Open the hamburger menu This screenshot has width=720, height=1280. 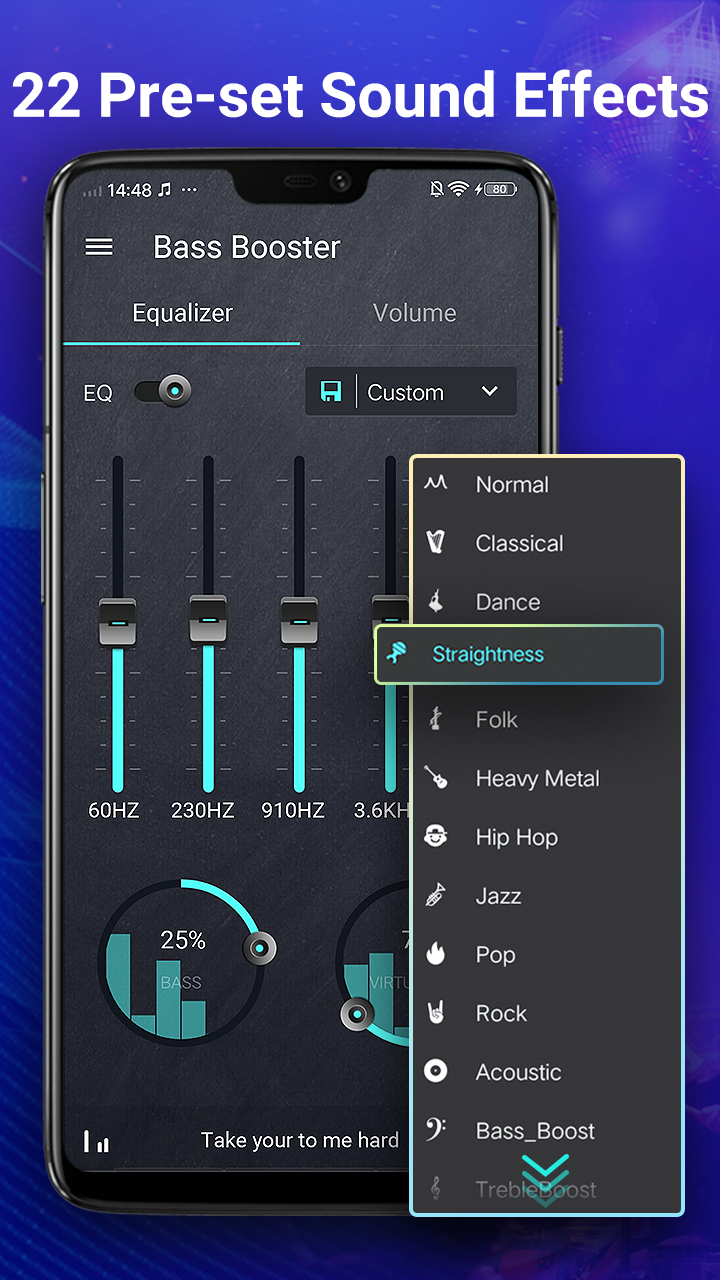coord(99,247)
